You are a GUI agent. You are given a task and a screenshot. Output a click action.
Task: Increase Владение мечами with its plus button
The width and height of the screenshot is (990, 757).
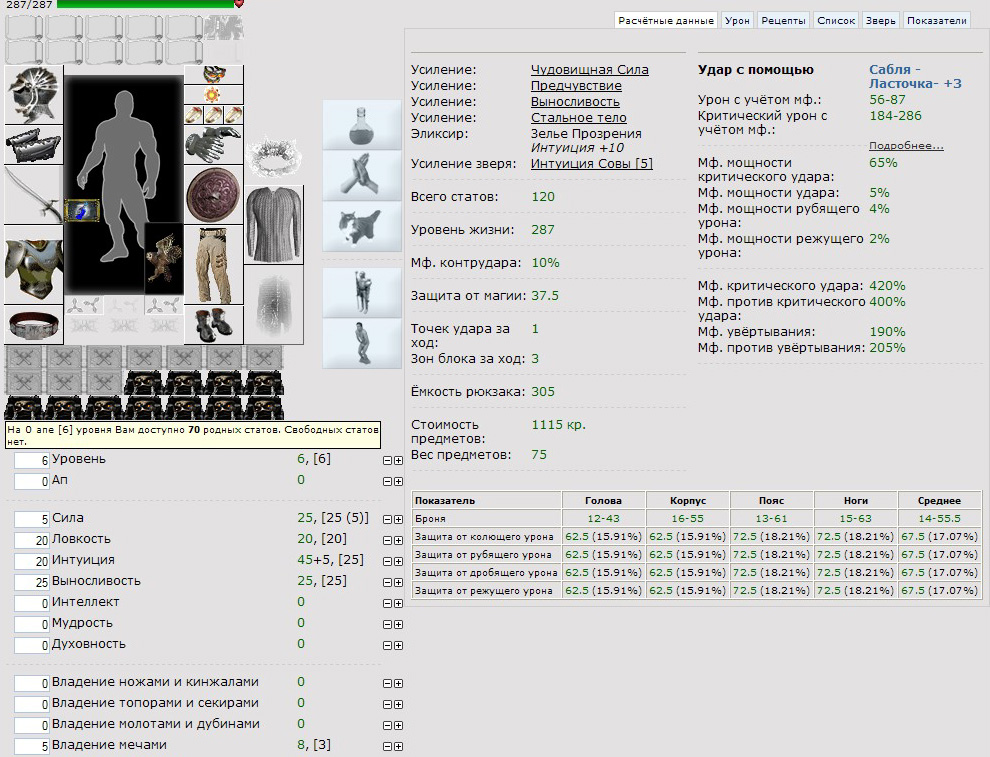pos(398,746)
